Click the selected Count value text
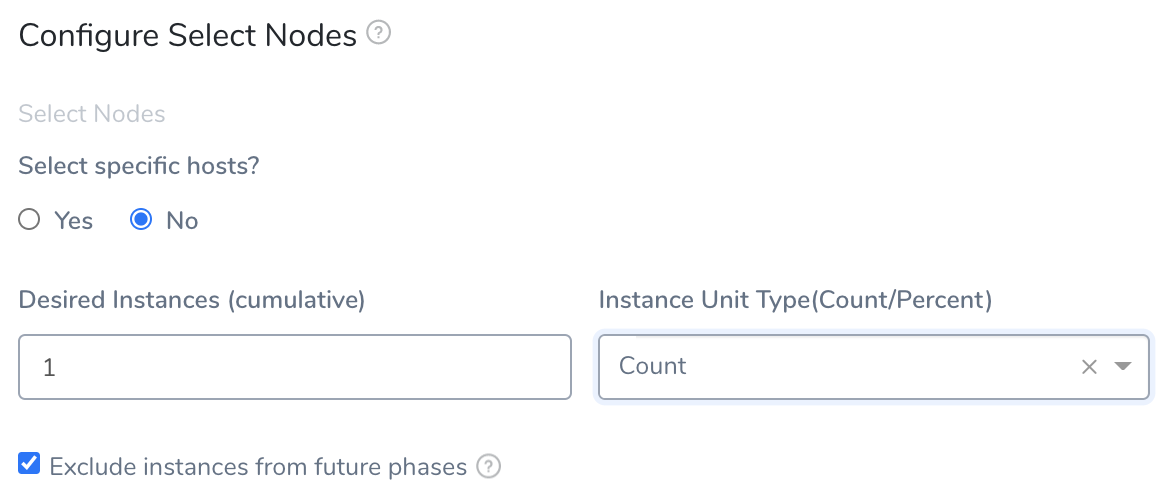The image size is (1168, 504). (x=653, y=366)
